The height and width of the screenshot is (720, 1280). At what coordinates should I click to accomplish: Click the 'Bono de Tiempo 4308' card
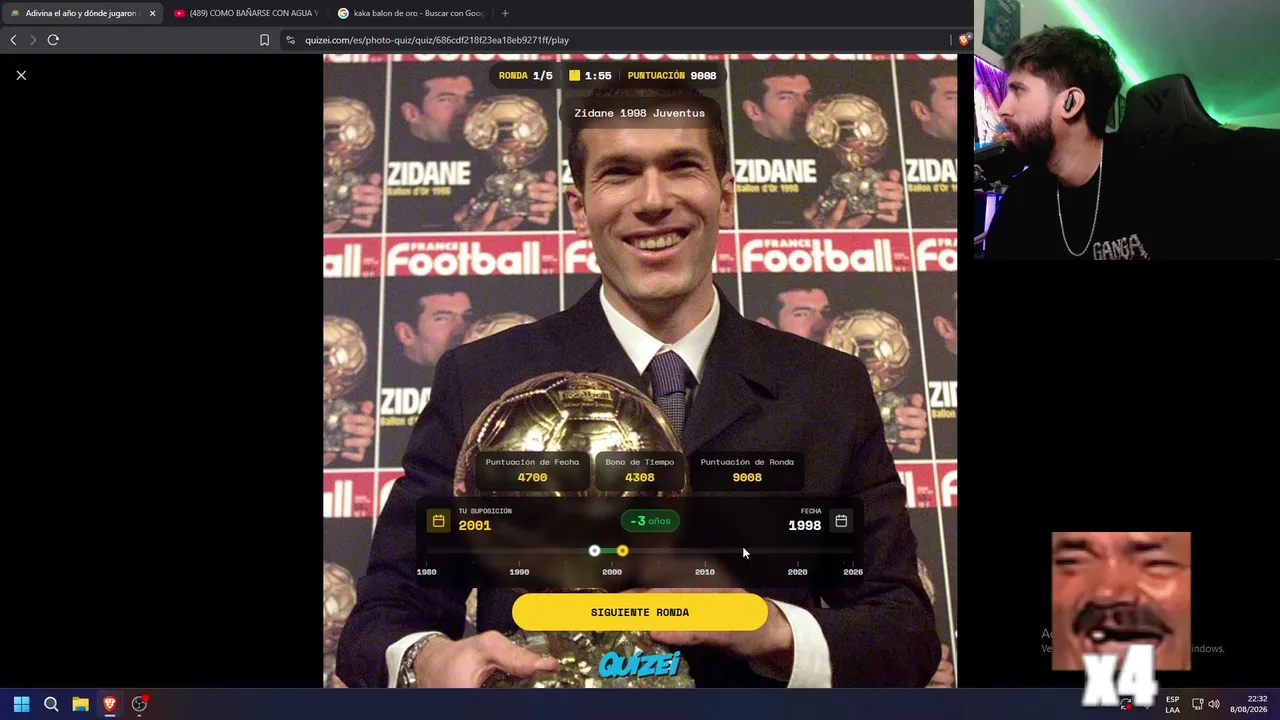tap(640, 470)
